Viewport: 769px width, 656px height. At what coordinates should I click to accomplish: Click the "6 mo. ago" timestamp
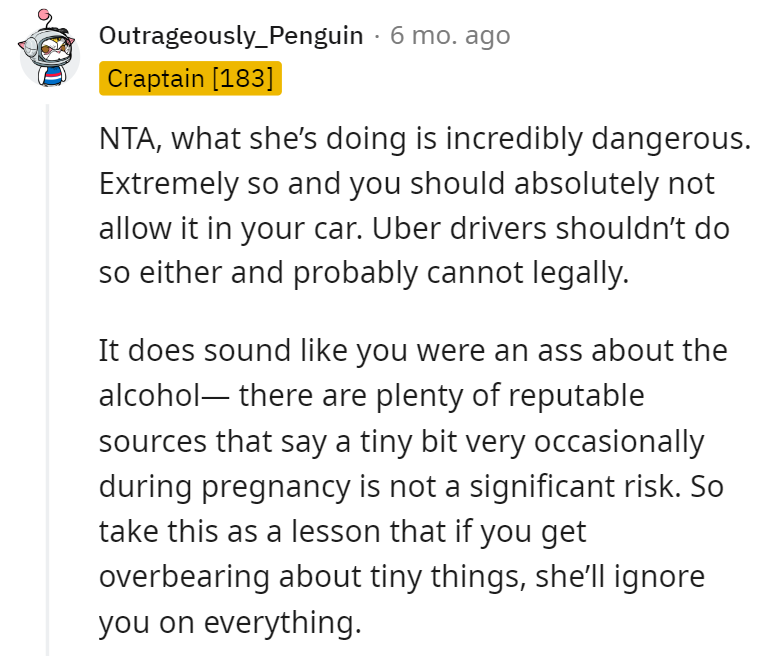(450, 36)
